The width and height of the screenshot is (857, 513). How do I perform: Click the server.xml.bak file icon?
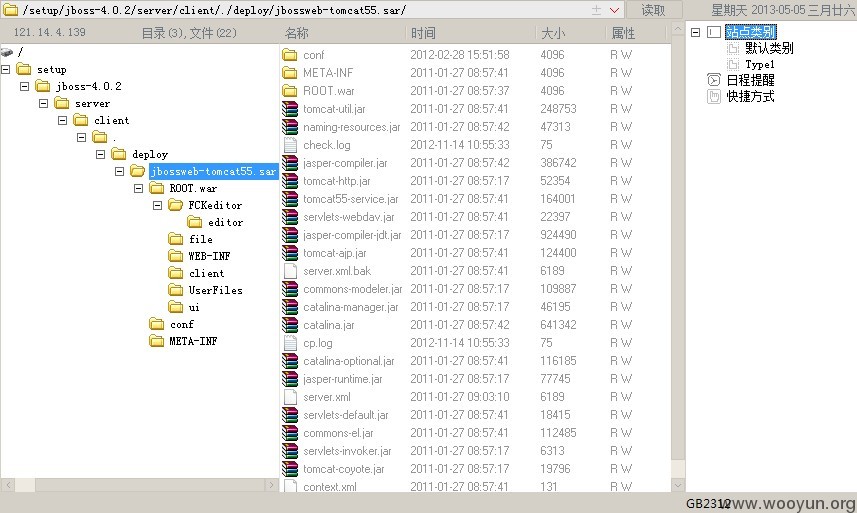290,271
